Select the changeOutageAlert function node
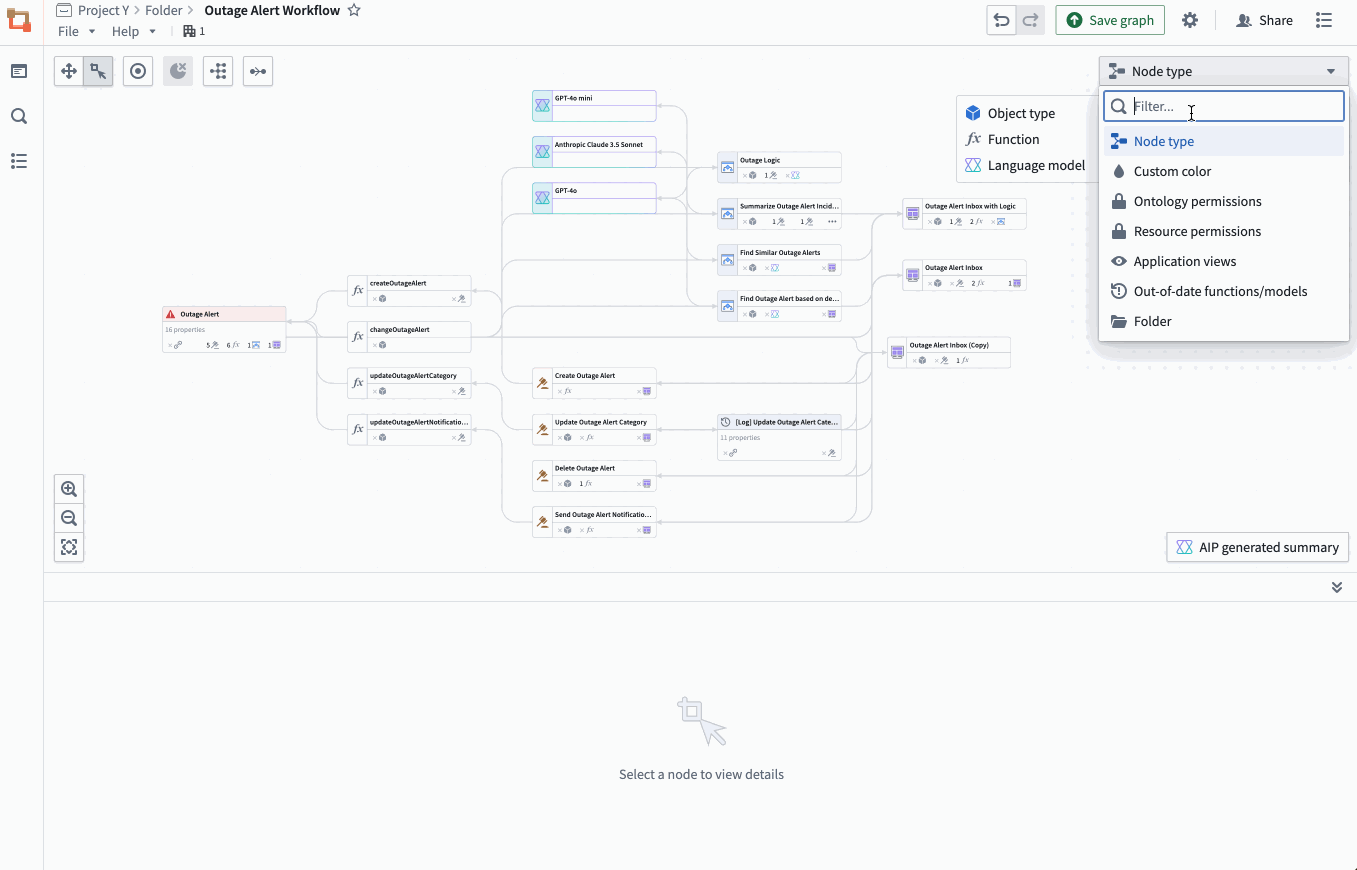The image size is (1357, 870). pos(409,337)
